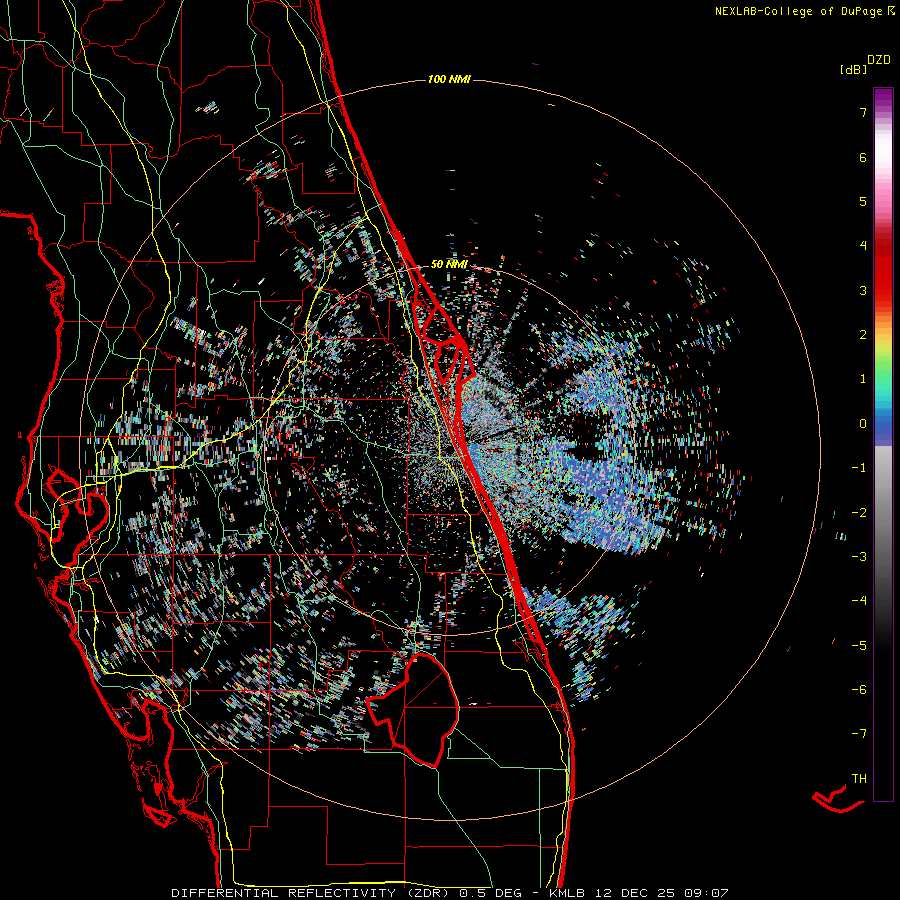
Task: Click the -7 dB legend label
Action: click(859, 734)
